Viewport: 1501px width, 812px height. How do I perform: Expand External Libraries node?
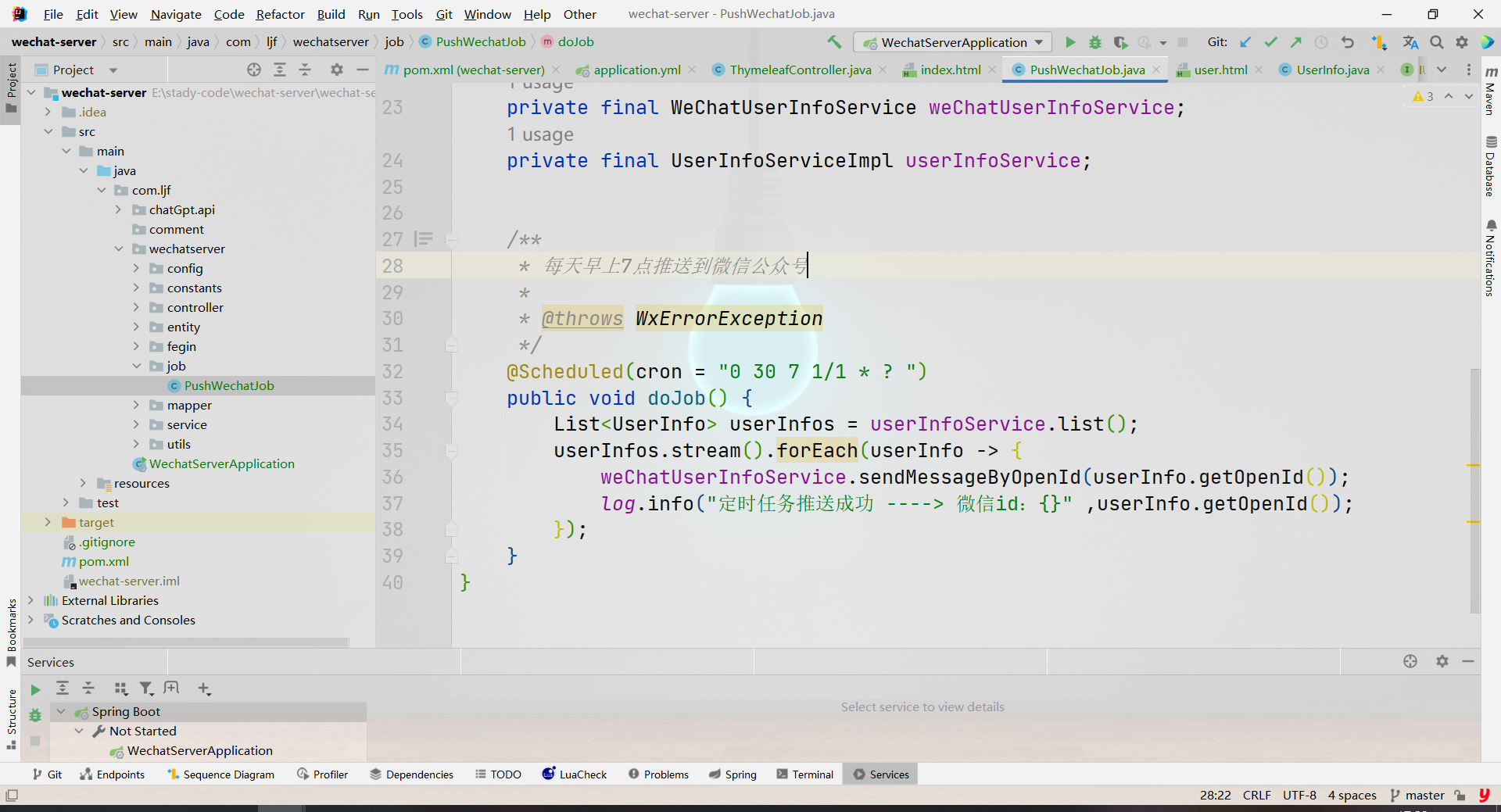tap(30, 600)
